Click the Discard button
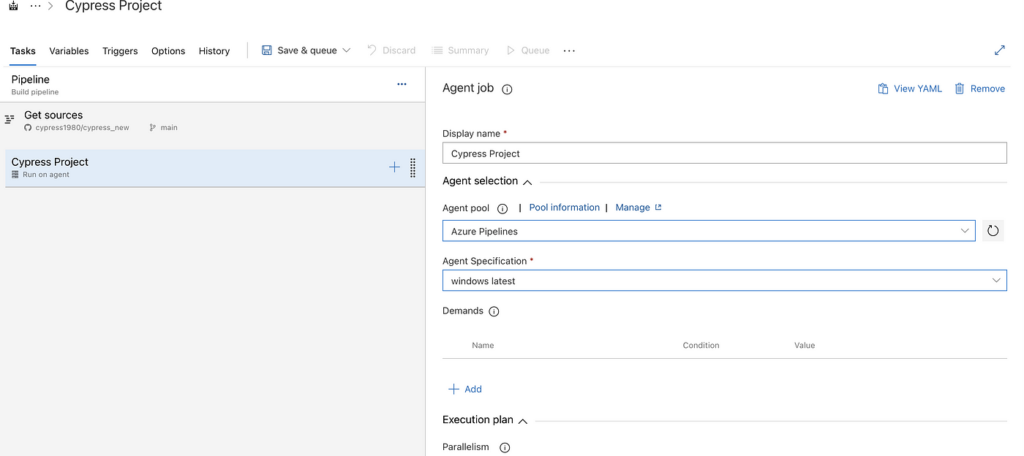Image resolution: width=1024 pixels, height=456 pixels. pos(391,50)
